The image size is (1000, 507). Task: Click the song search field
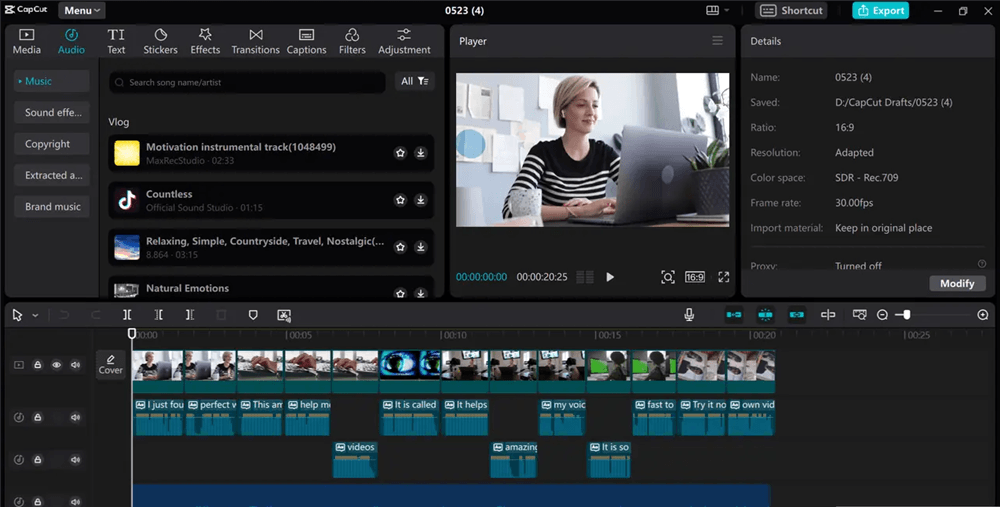tap(247, 82)
